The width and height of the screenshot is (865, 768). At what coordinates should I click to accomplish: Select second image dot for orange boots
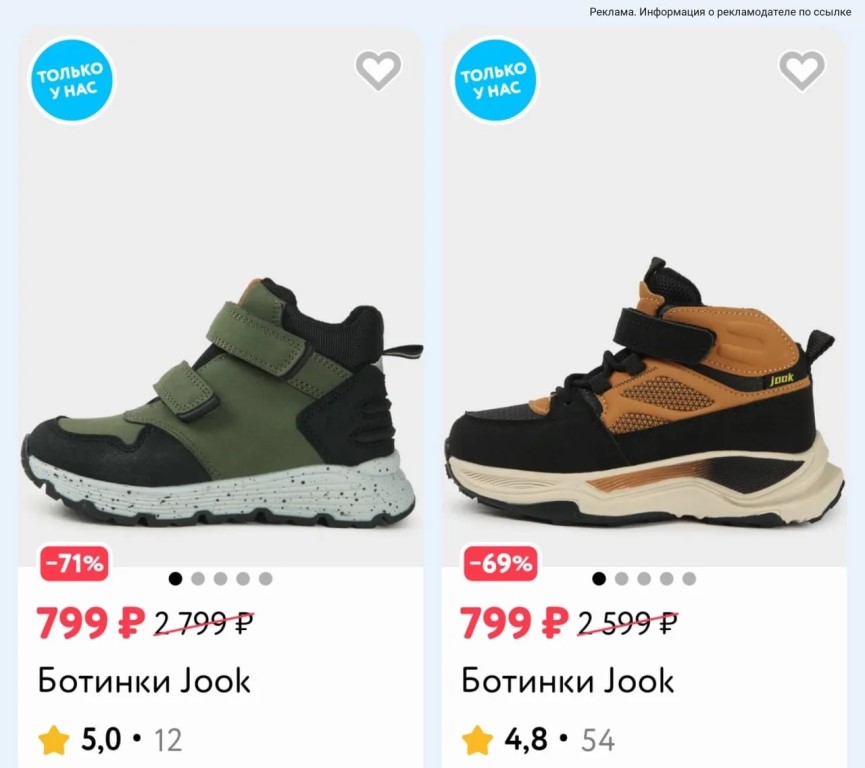(622, 579)
